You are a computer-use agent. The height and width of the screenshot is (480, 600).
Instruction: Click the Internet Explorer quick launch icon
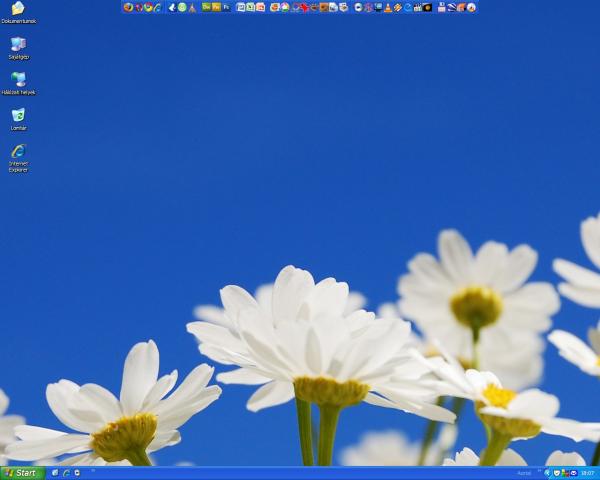click(x=66, y=473)
